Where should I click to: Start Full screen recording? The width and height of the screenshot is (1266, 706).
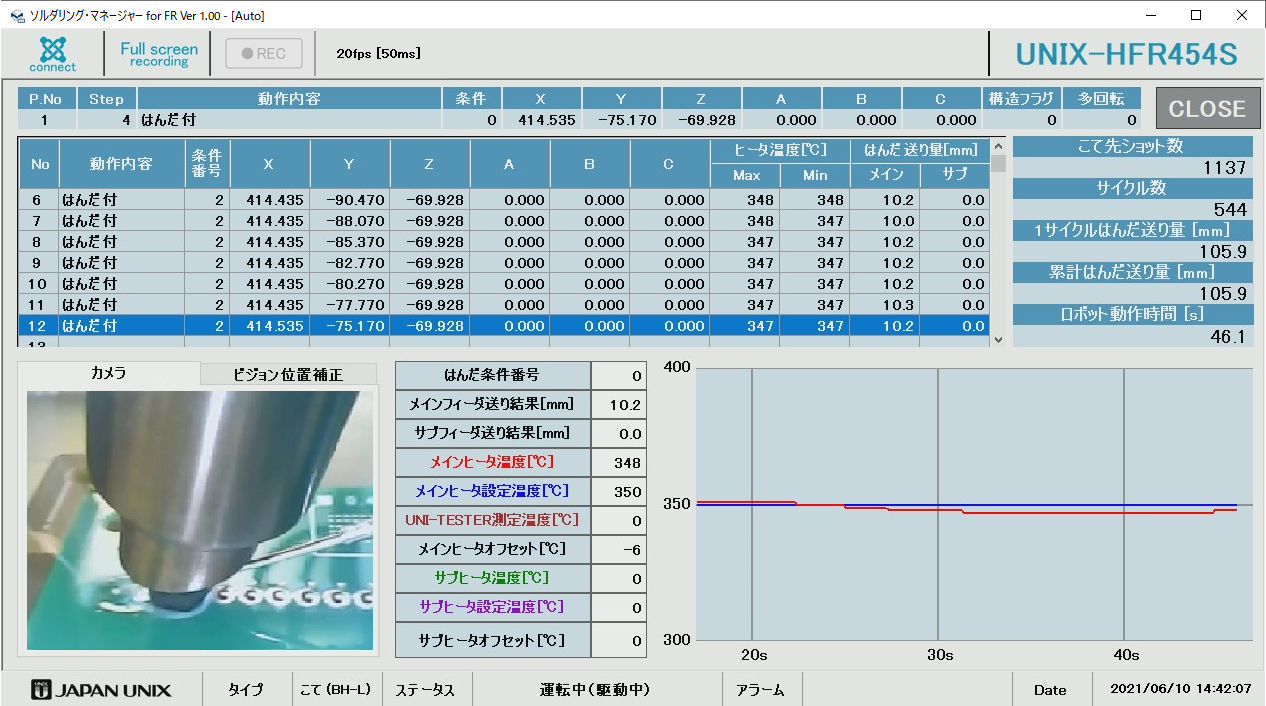click(159, 54)
